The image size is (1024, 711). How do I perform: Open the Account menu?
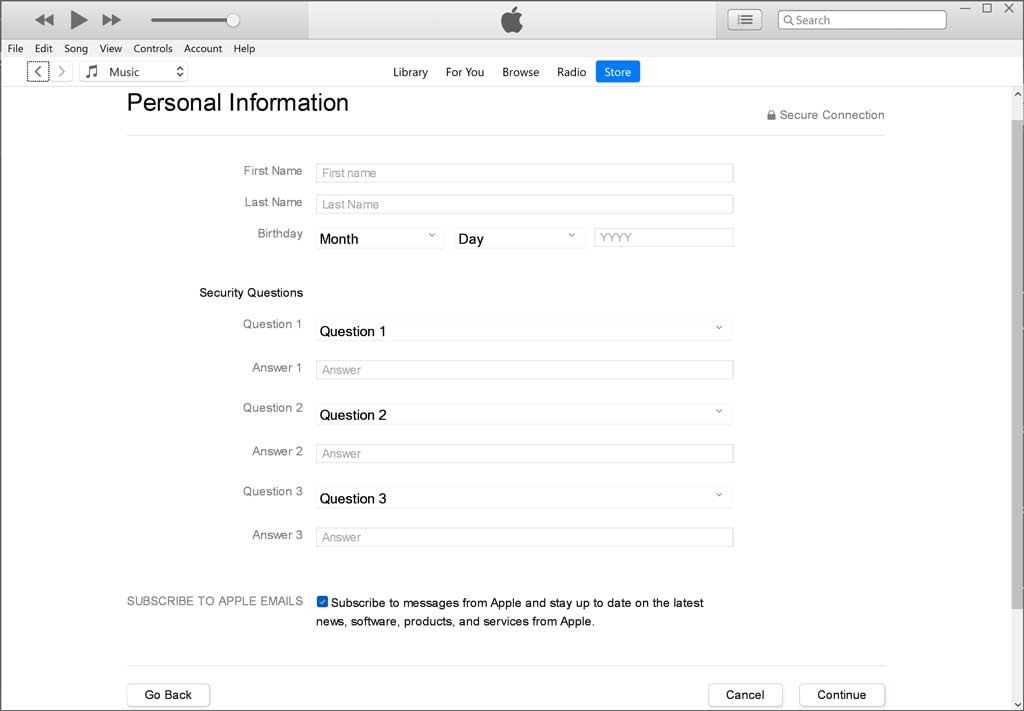pyautogui.click(x=203, y=48)
